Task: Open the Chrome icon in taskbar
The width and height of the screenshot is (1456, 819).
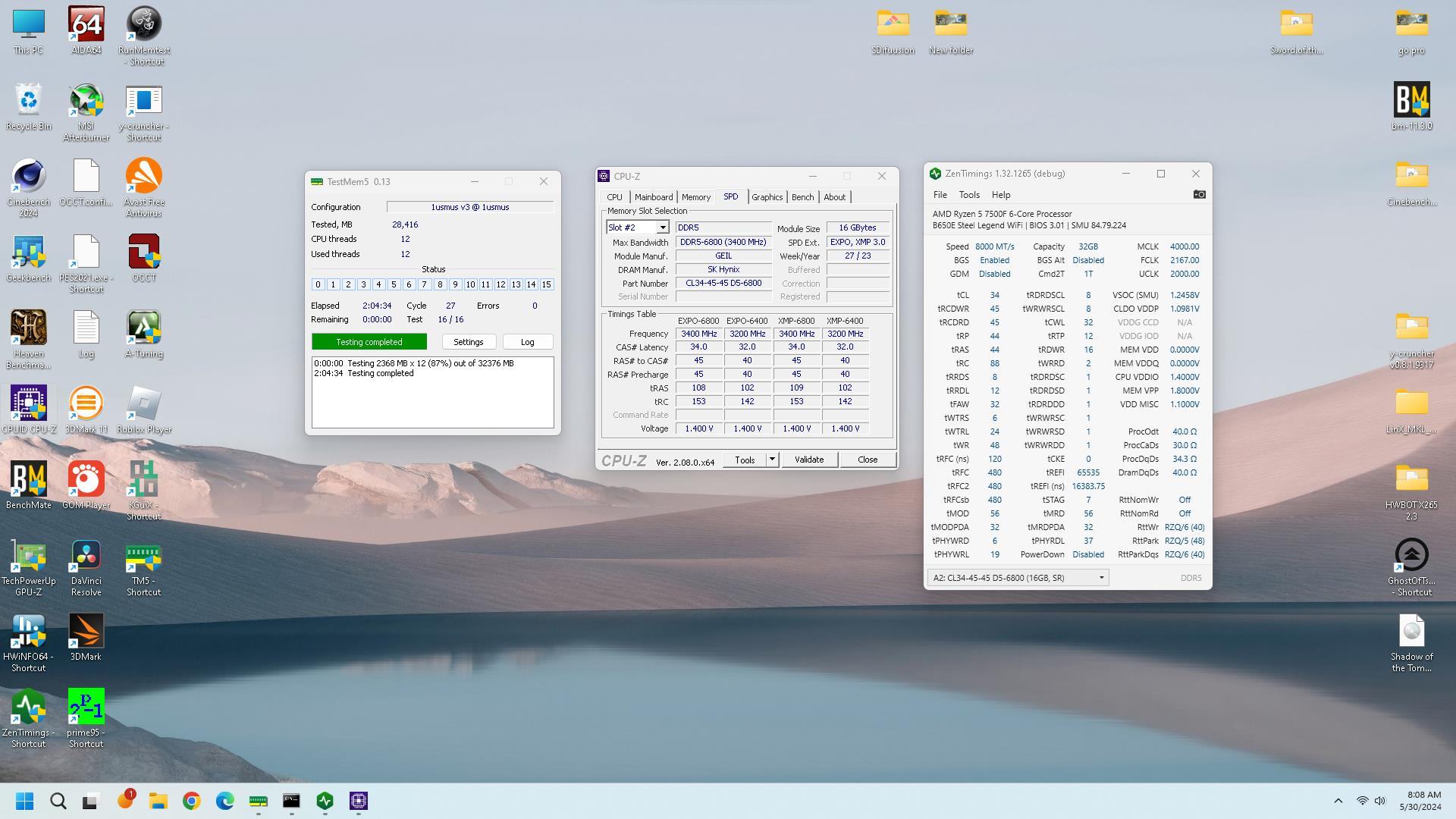Action: (x=192, y=801)
